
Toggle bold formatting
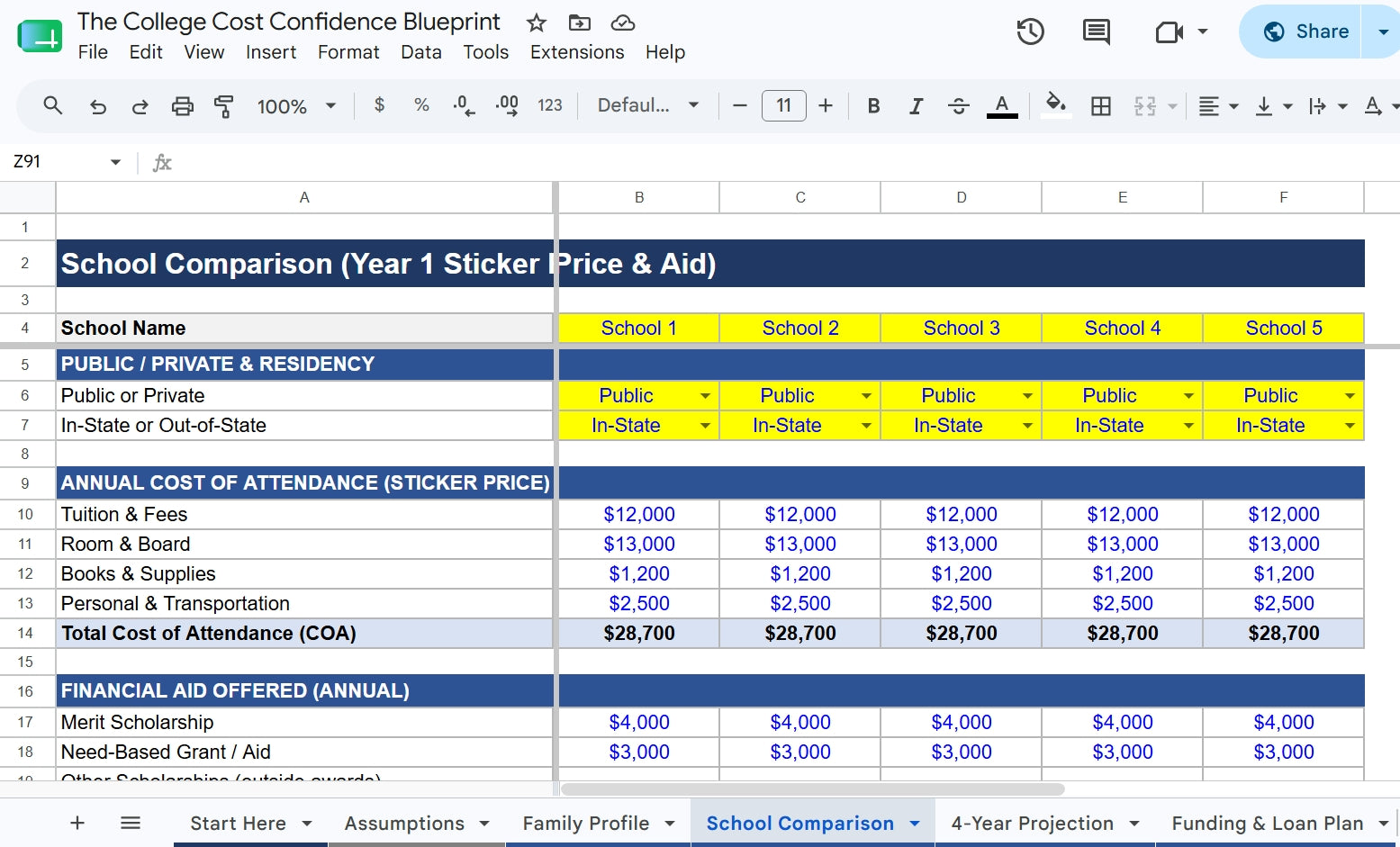point(873,105)
